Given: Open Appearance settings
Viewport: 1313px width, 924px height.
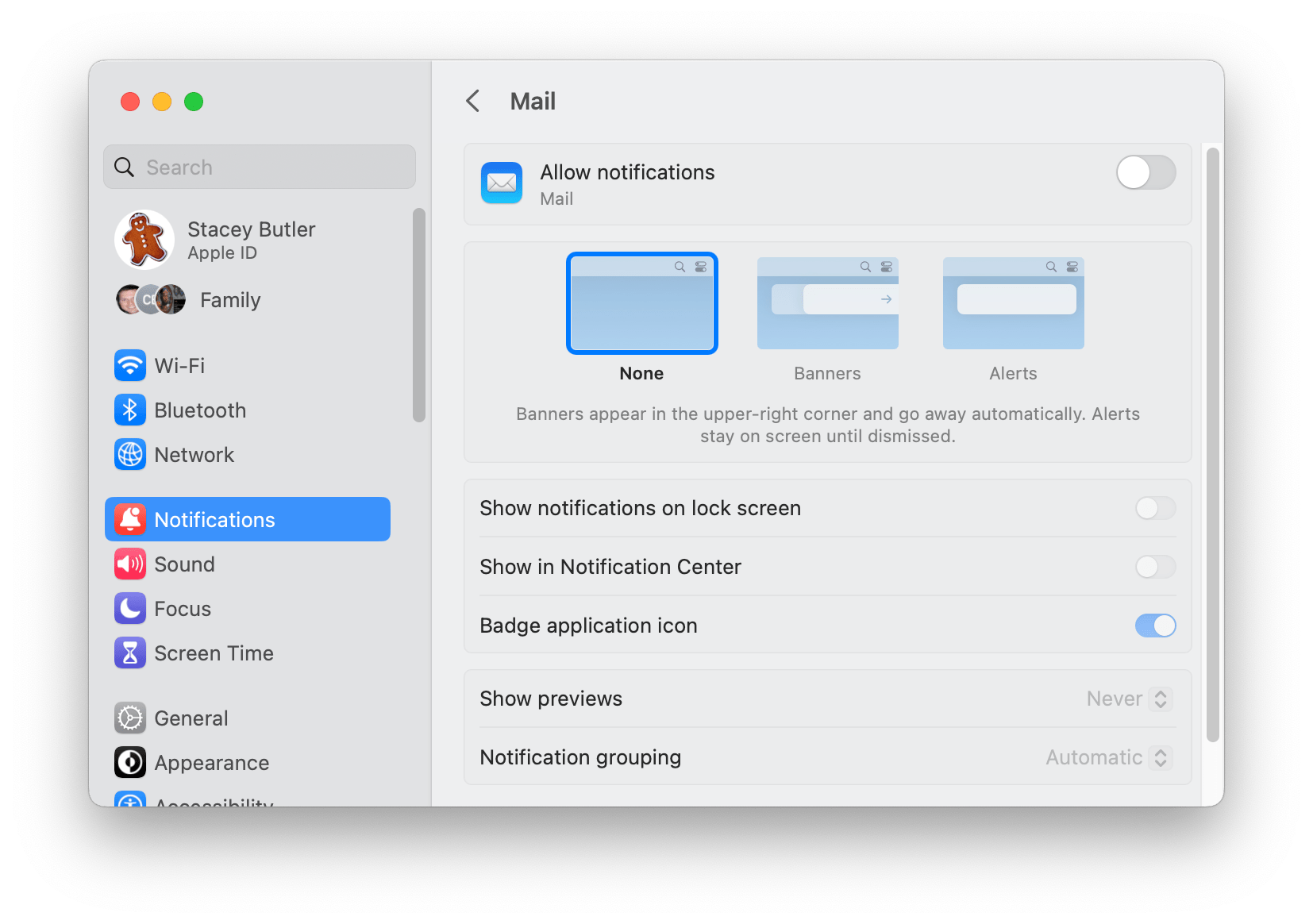Looking at the screenshot, I should coord(248,762).
